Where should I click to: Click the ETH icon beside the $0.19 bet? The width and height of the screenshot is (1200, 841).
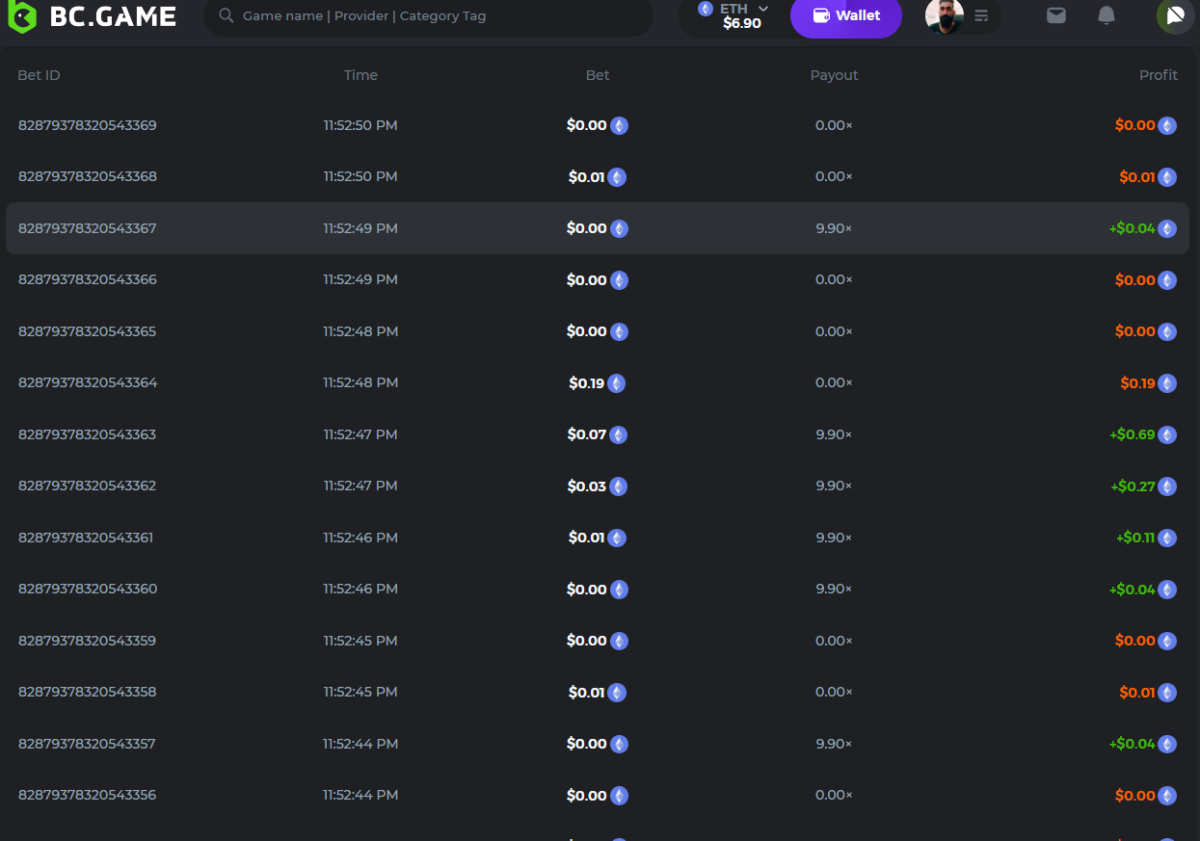(x=616, y=383)
